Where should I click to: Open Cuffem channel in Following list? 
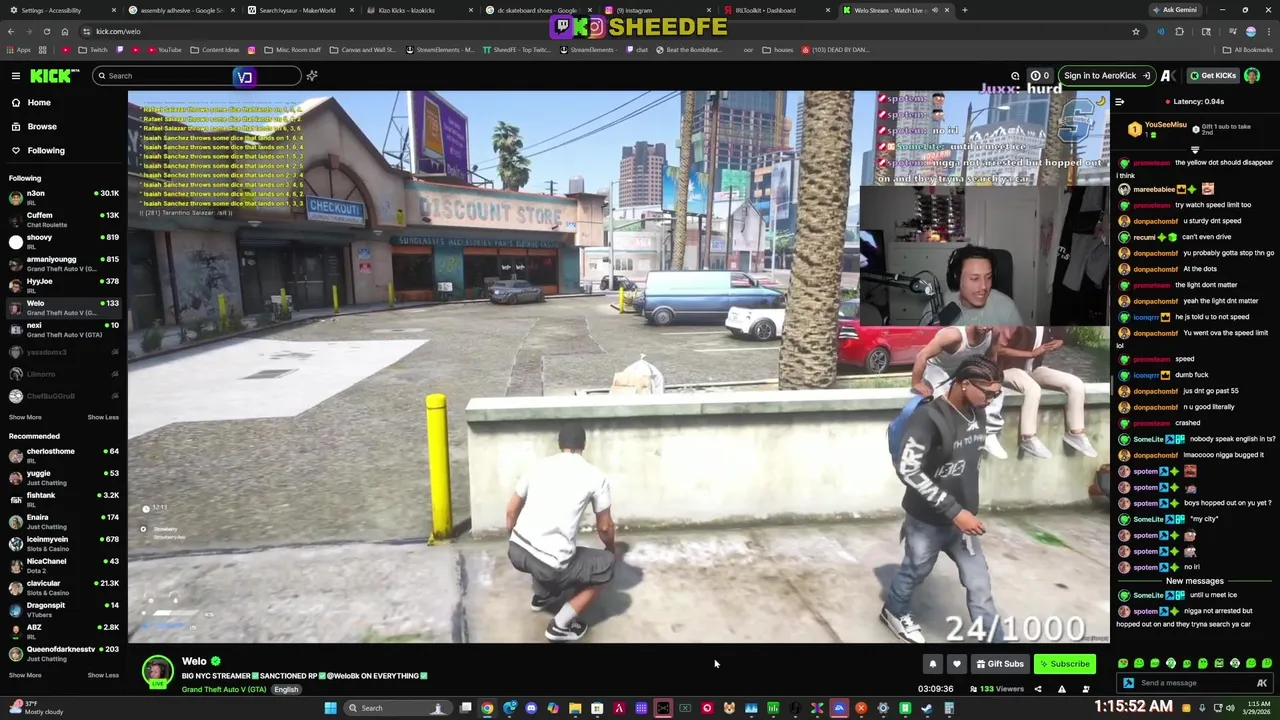coord(62,219)
